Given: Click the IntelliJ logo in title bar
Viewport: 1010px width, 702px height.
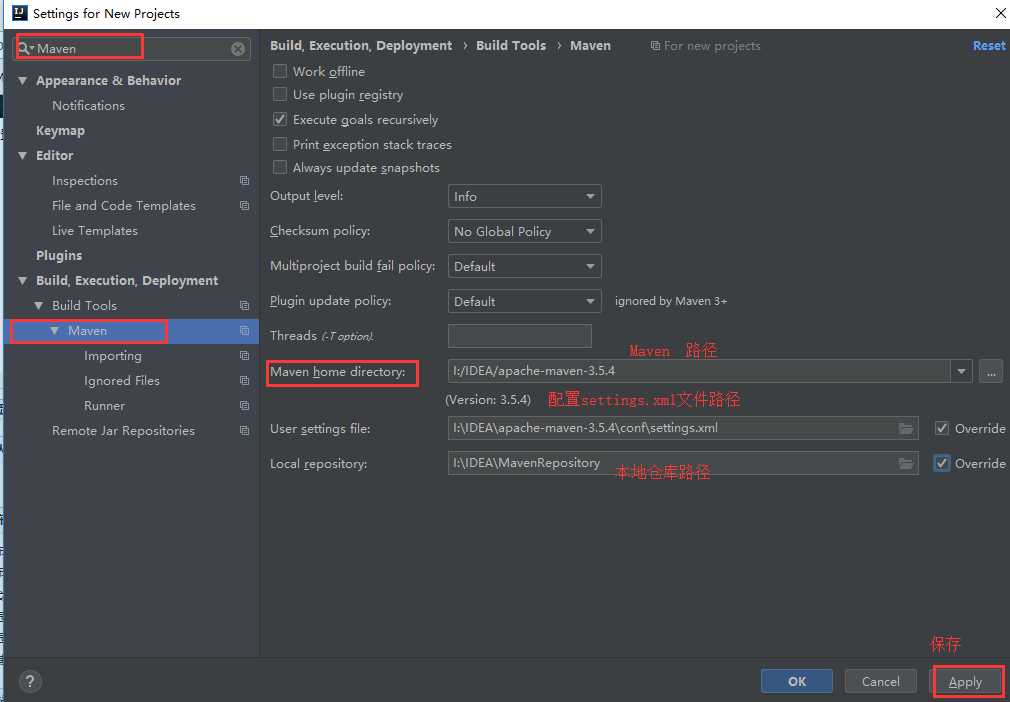Looking at the screenshot, I should click(19, 13).
